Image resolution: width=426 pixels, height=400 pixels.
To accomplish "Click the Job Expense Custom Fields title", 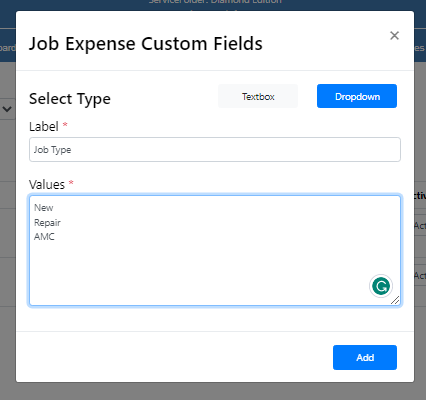I will pyautogui.click(x=146, y=44).
